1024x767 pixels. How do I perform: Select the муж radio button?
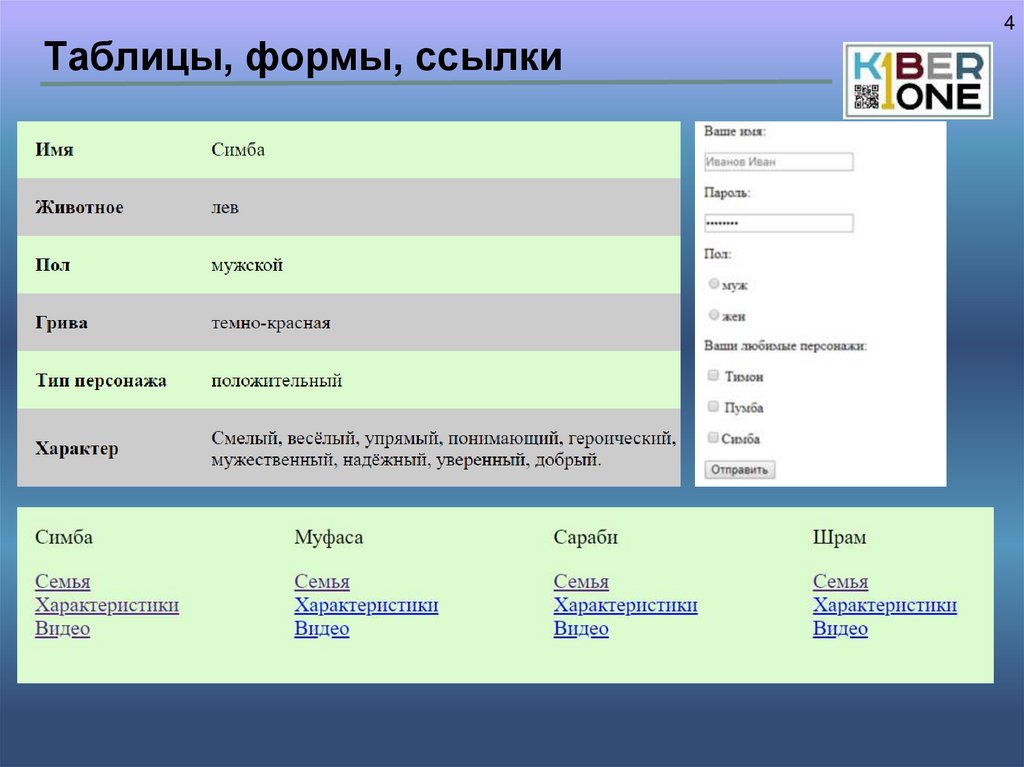(713, 284)
